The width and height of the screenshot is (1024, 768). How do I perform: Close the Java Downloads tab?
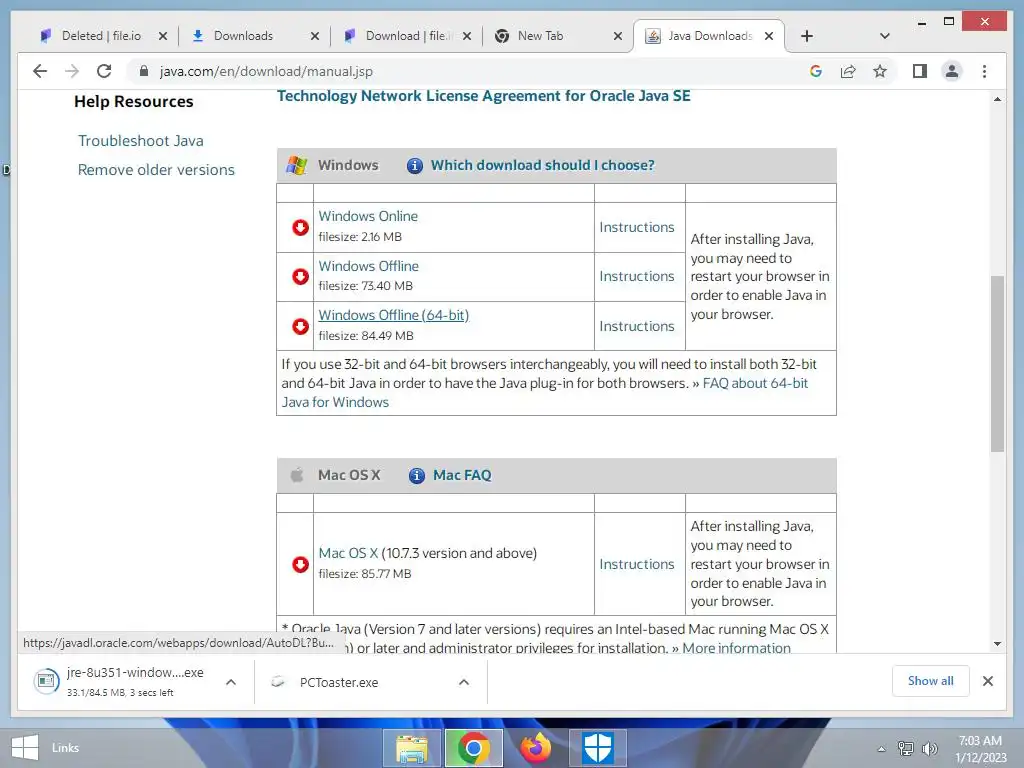click(769, 37)
